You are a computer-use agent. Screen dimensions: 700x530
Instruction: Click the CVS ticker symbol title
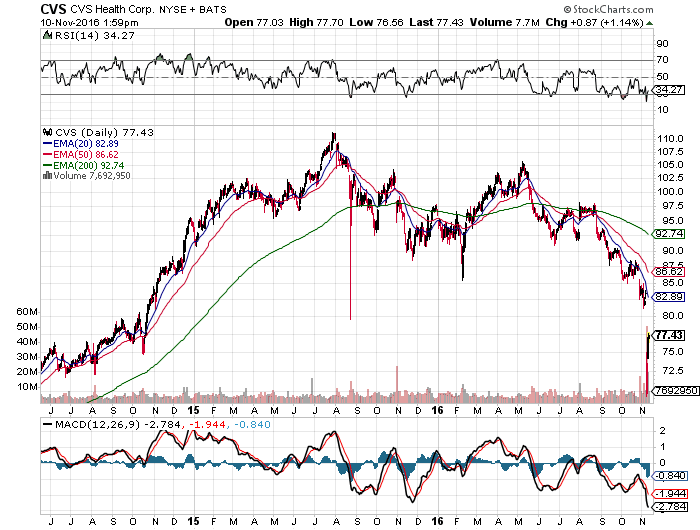53,9
